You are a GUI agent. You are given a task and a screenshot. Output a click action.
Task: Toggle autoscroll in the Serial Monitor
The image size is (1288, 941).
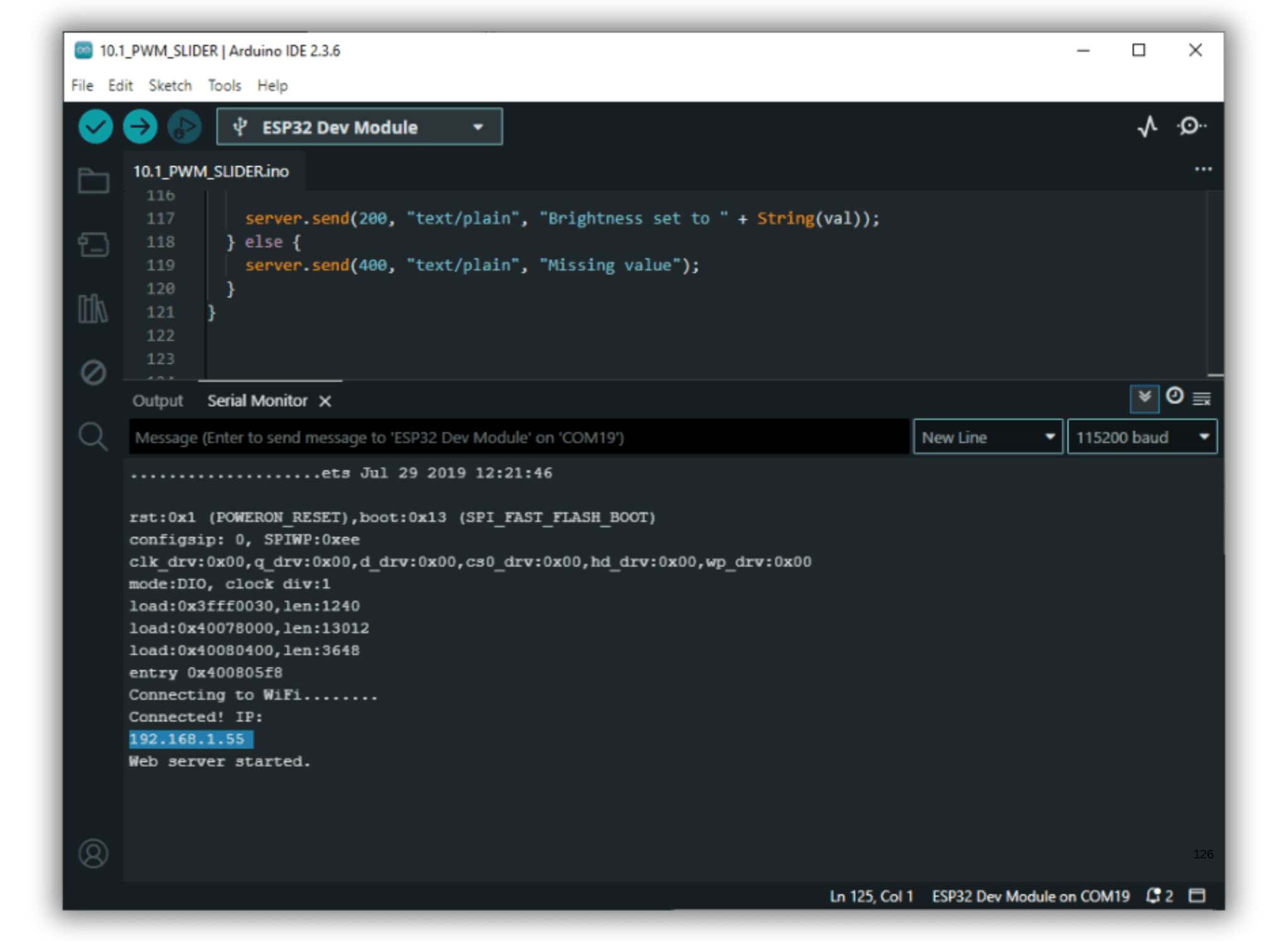click(1144, 398)
